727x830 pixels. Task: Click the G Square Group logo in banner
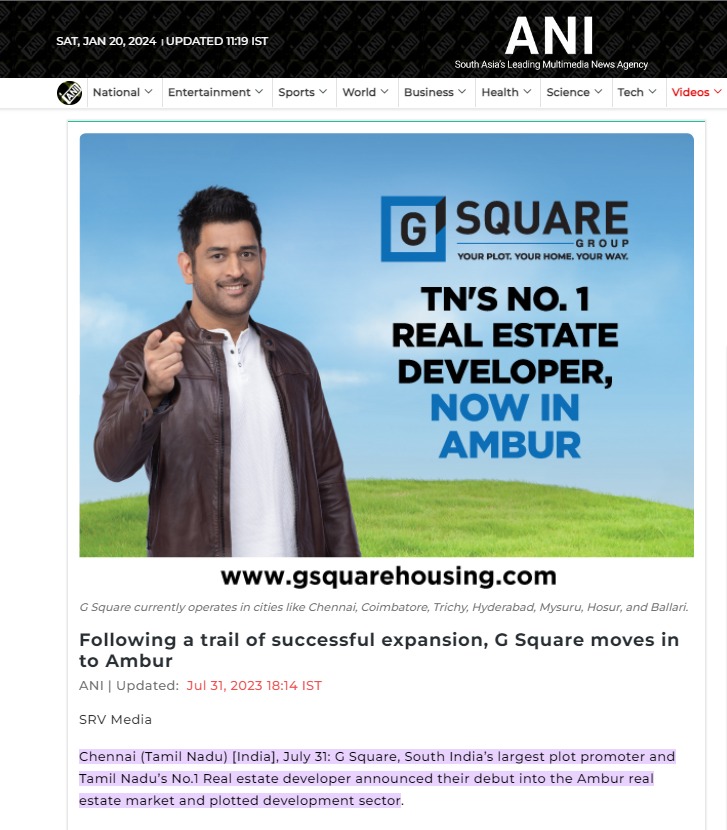point(505,229)
